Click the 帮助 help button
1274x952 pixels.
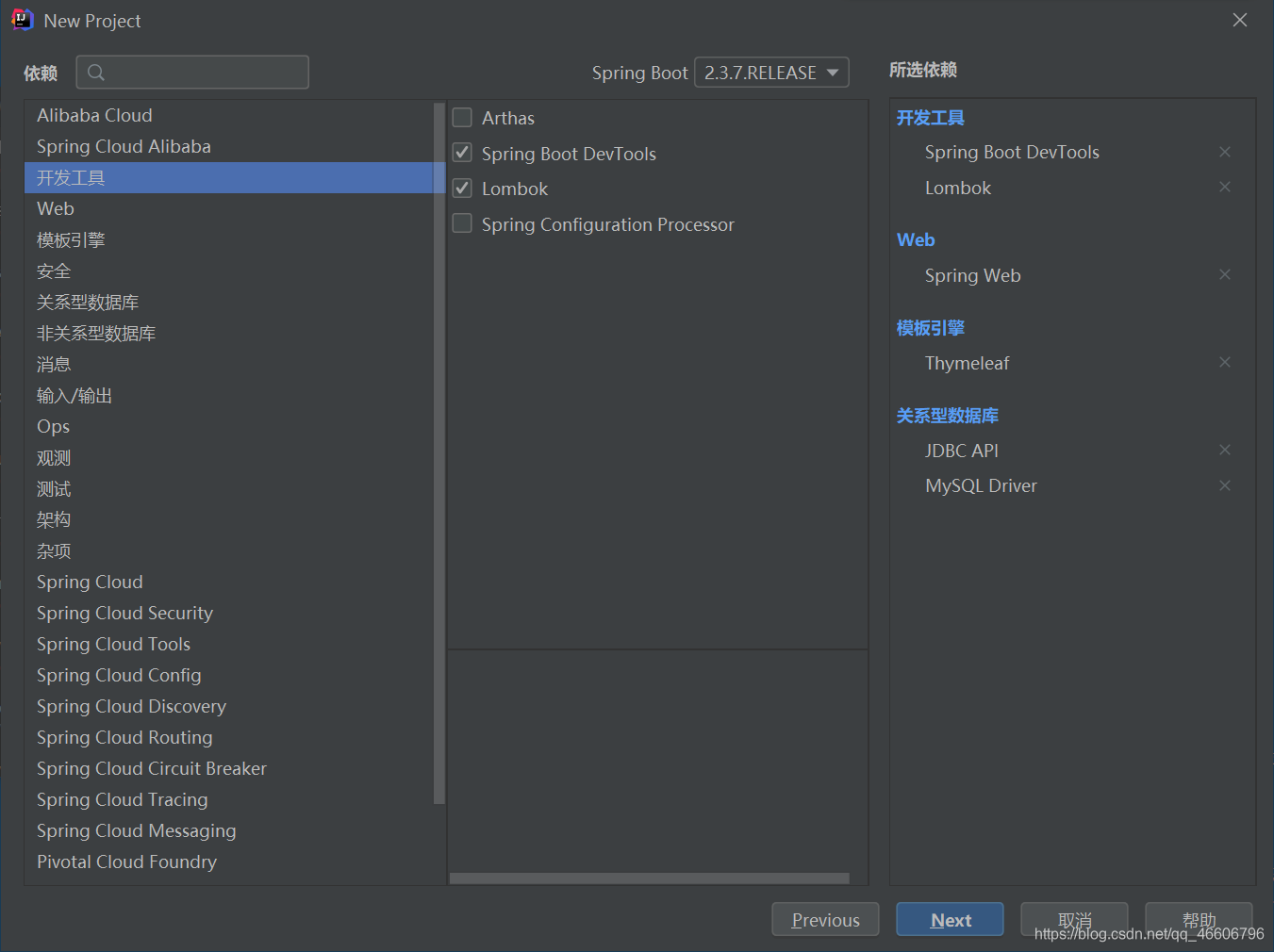(1199, 919)
